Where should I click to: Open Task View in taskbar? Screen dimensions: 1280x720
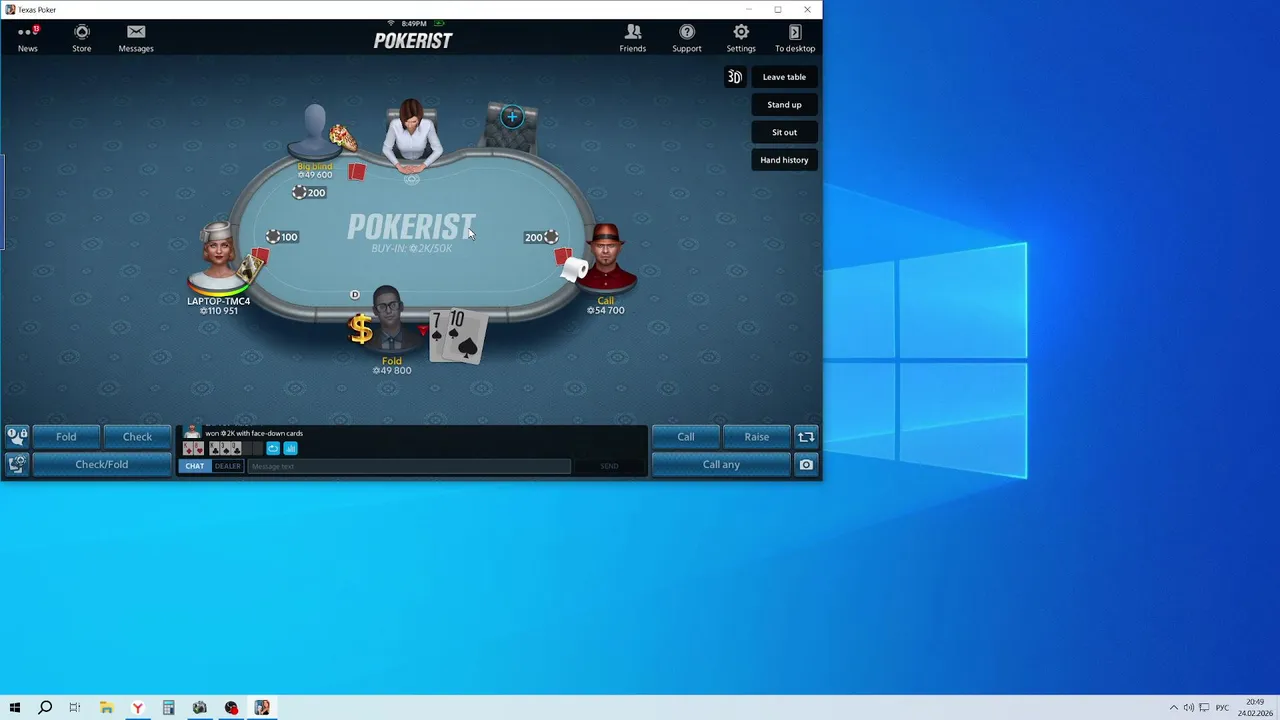[75, 708]
